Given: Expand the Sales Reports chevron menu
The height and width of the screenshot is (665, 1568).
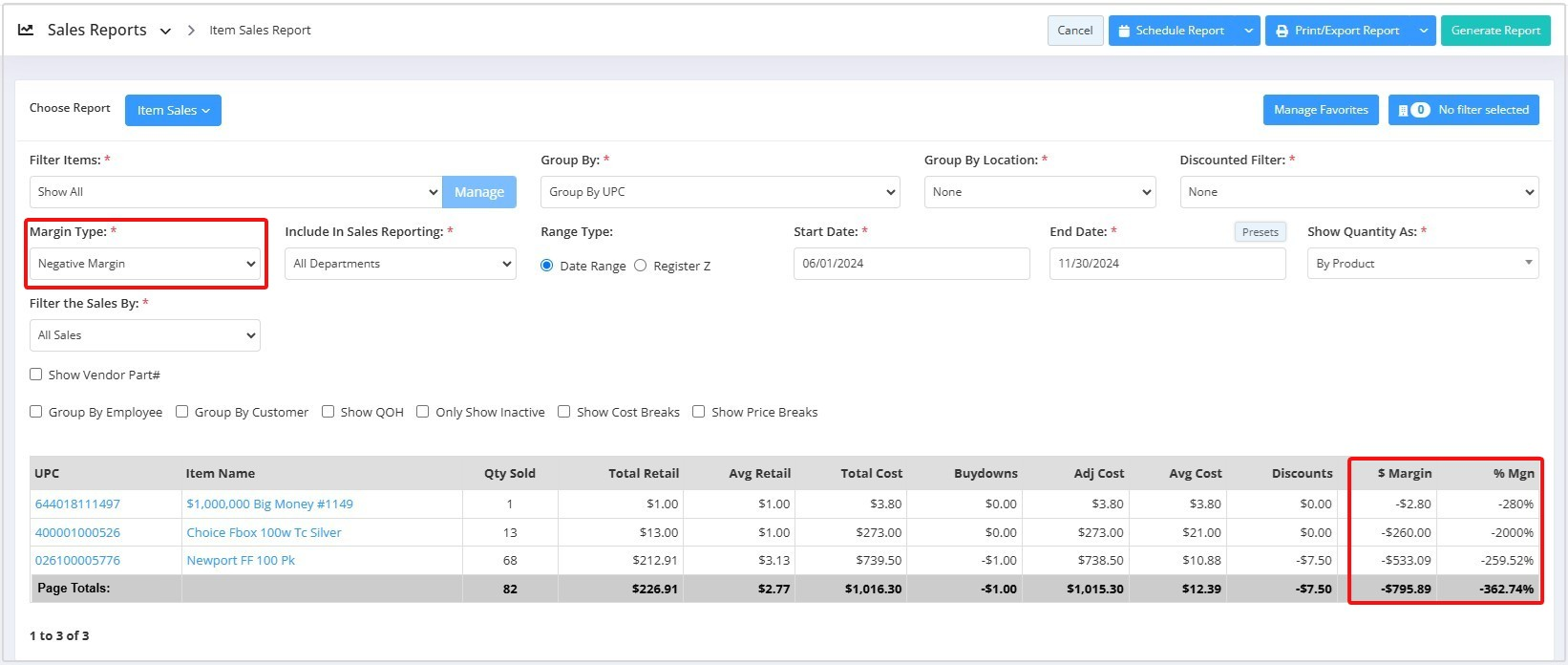Looking at the screenshot, I should [165, 31].
